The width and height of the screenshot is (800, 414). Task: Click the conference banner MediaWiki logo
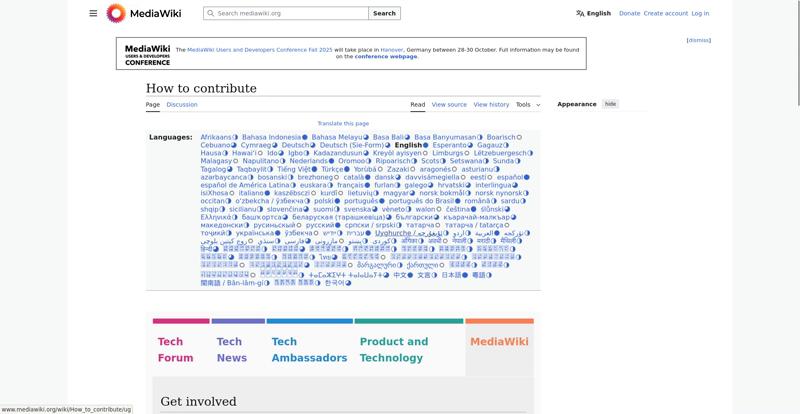(x=147, y=54)
